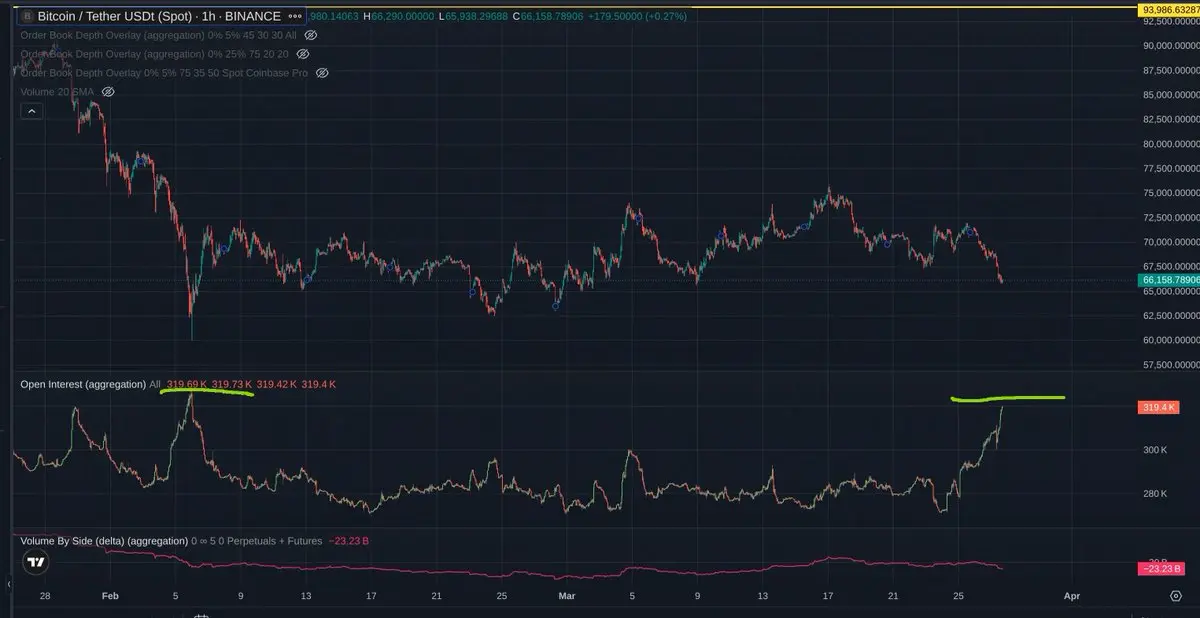Click the Volume By Side (delta) legend label
Image resolution: width=1200 pixels, height=618 pixels.
pos(103,541)
